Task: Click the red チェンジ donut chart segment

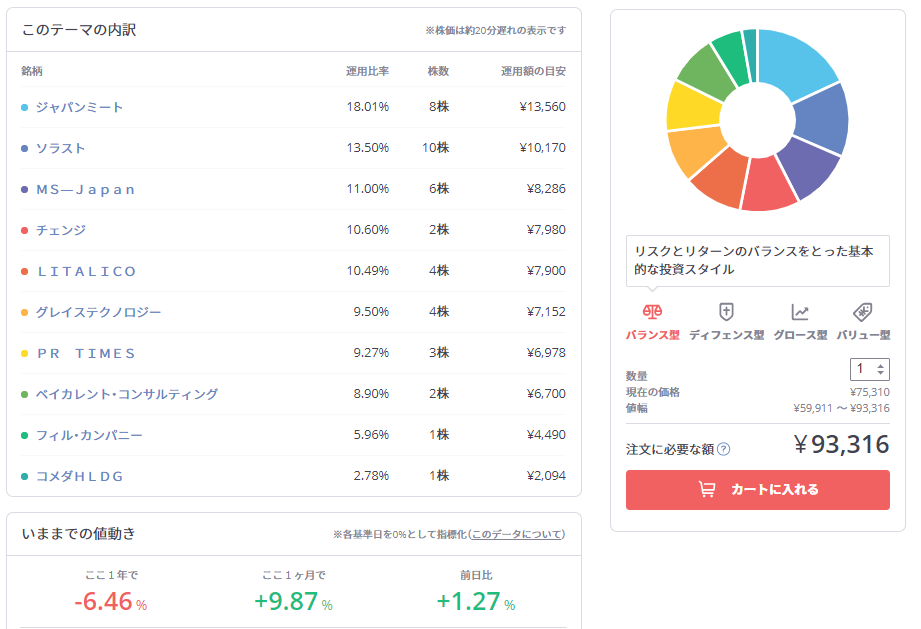Action: point(768,185)
